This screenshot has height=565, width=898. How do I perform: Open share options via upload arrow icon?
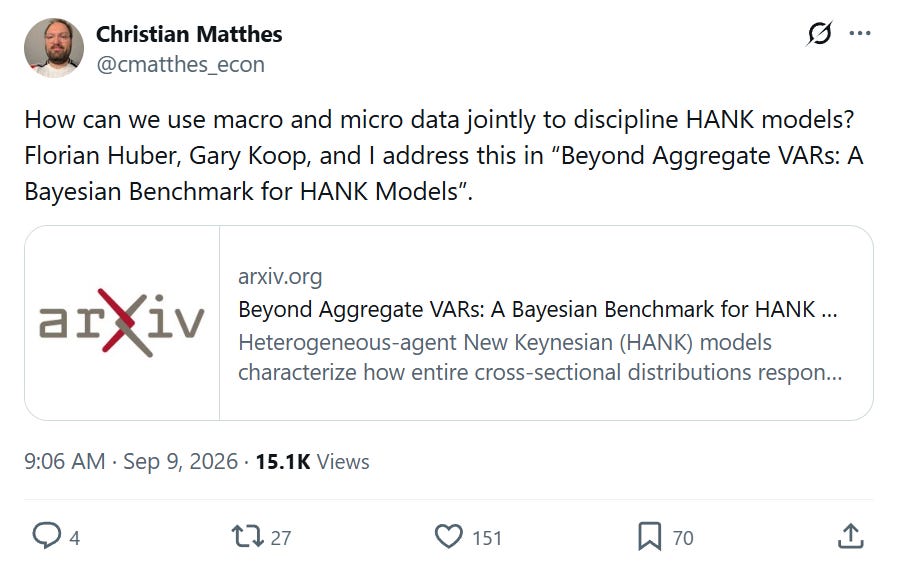(850, 536)
